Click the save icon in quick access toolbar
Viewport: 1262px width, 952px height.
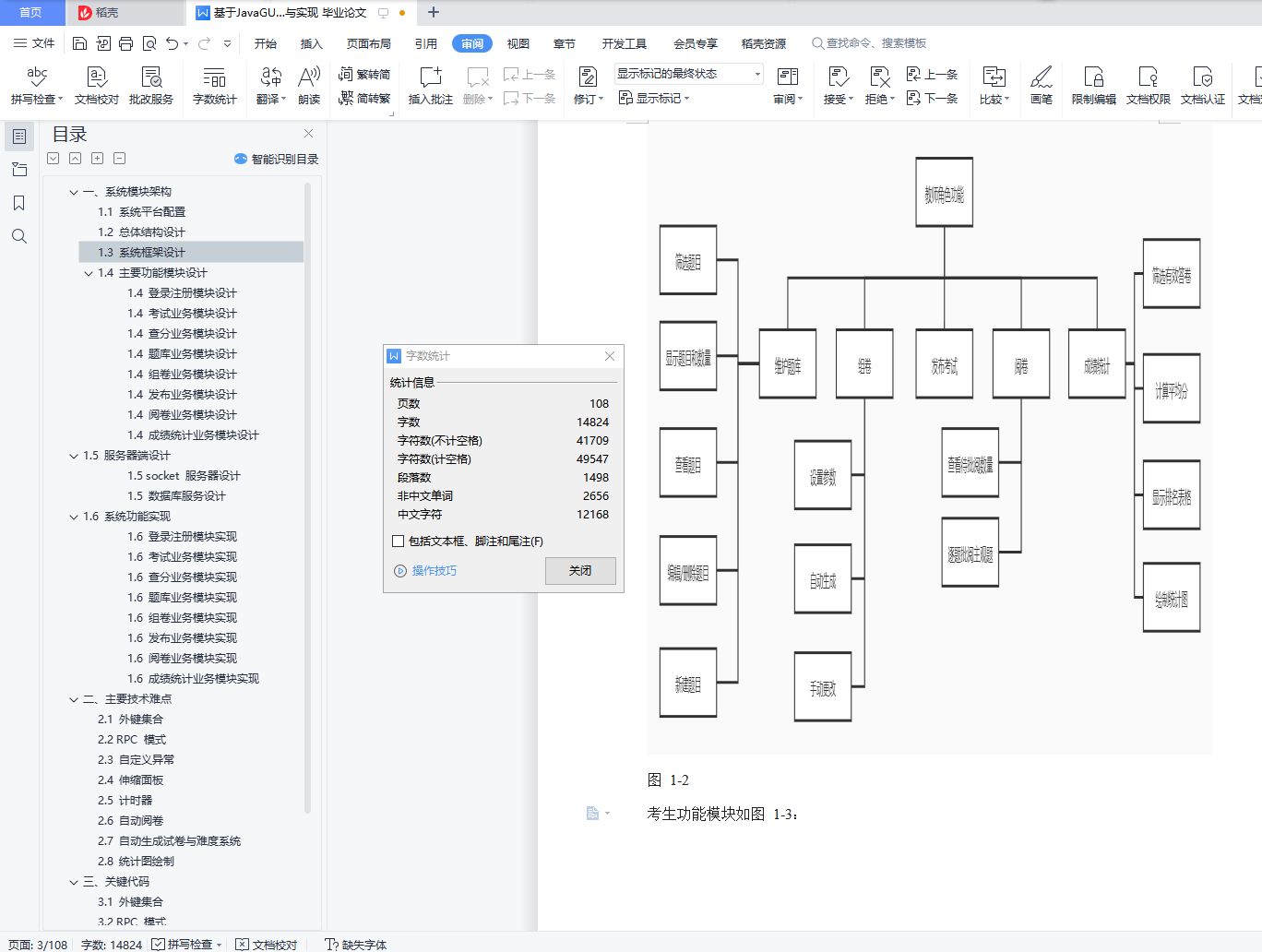click(79, 43)
